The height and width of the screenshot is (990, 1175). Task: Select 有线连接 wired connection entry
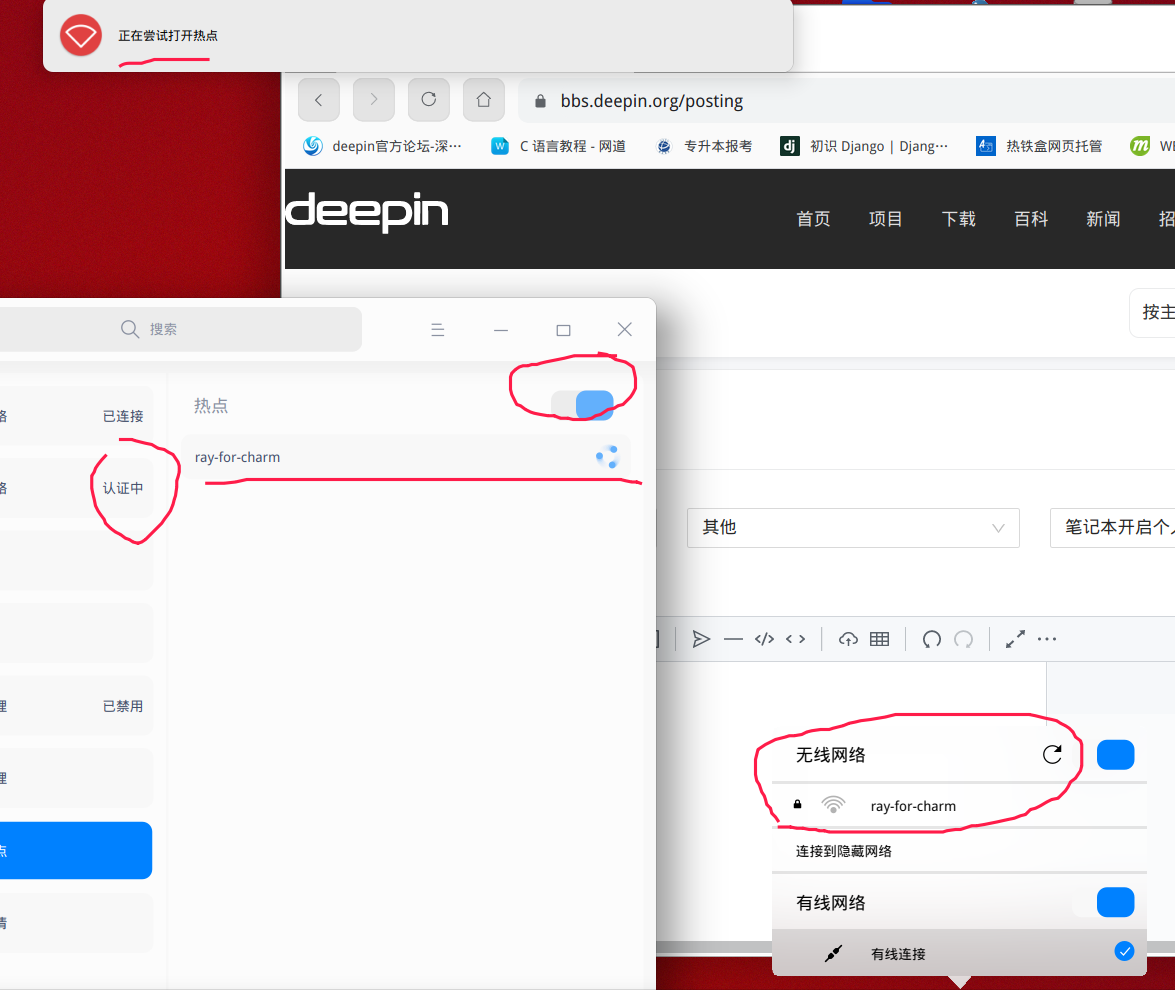coord(959,953)
